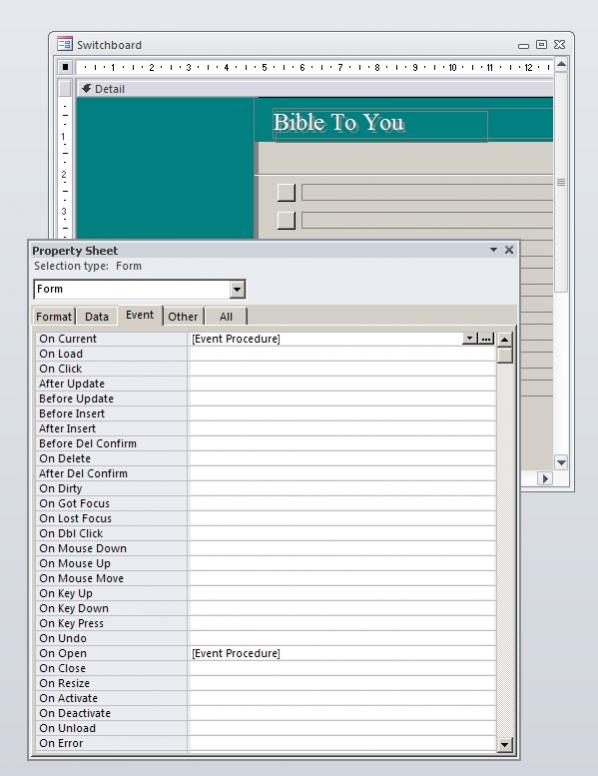The image size is (598, 776).
Task: Show the All properties tab
Action: (226, 316)
